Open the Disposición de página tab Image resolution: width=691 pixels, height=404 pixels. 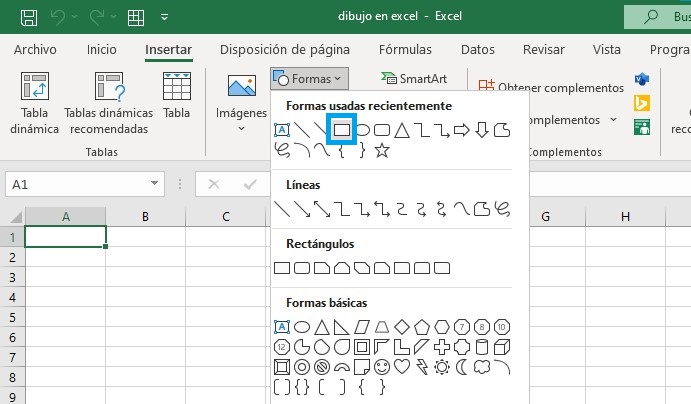tap(285, 49)
